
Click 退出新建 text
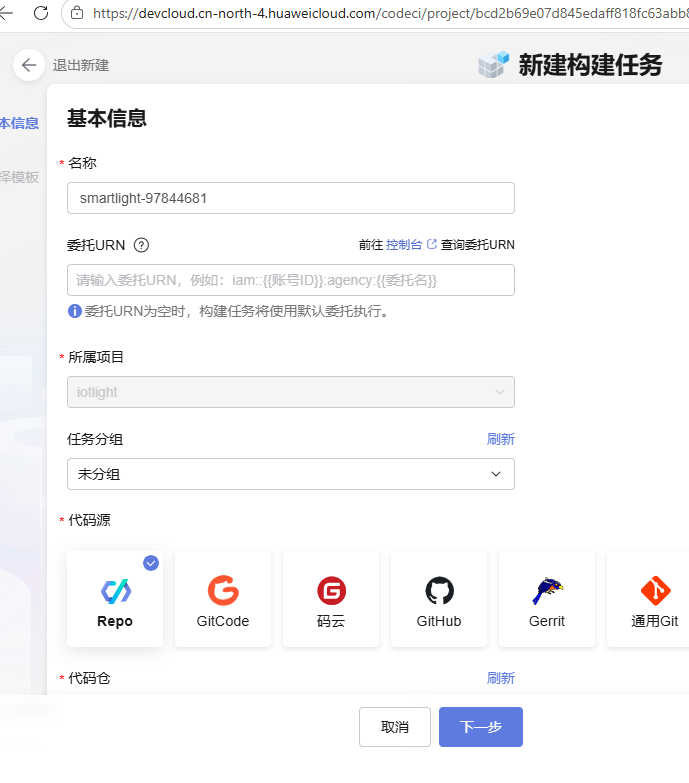coord(81,65)
